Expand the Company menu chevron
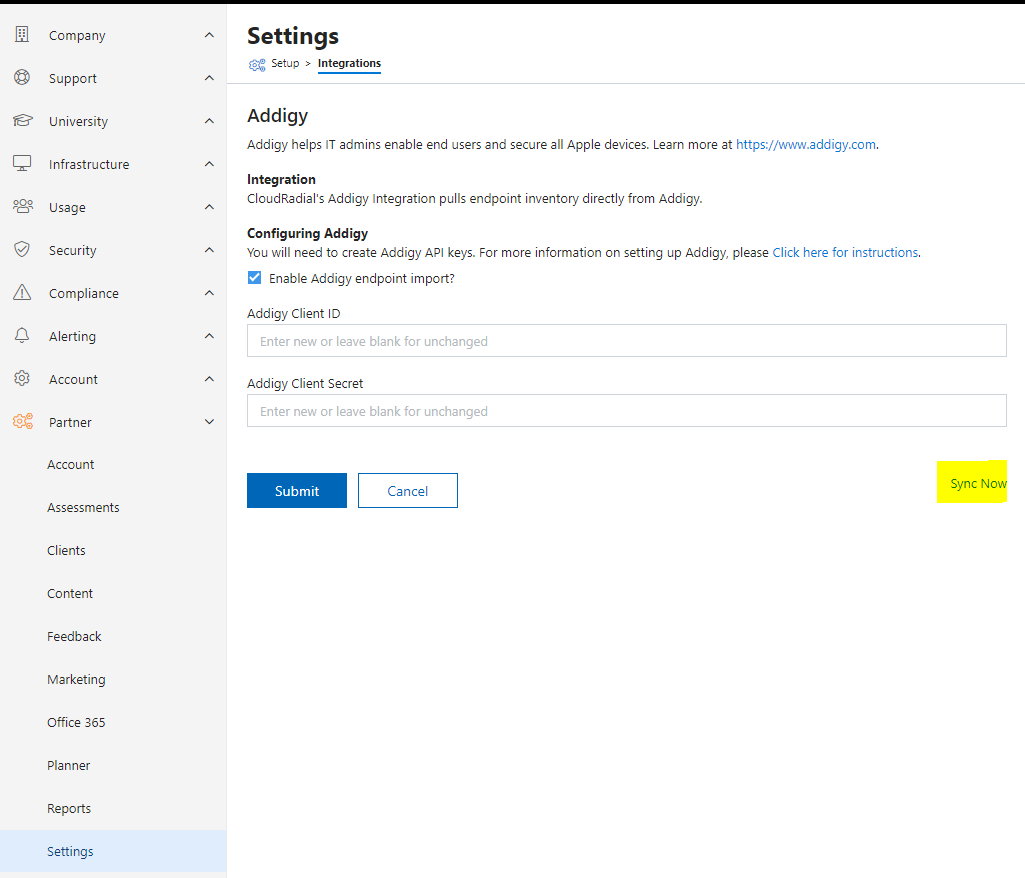This screenshot has width=1025, height=878. [209, 35]
